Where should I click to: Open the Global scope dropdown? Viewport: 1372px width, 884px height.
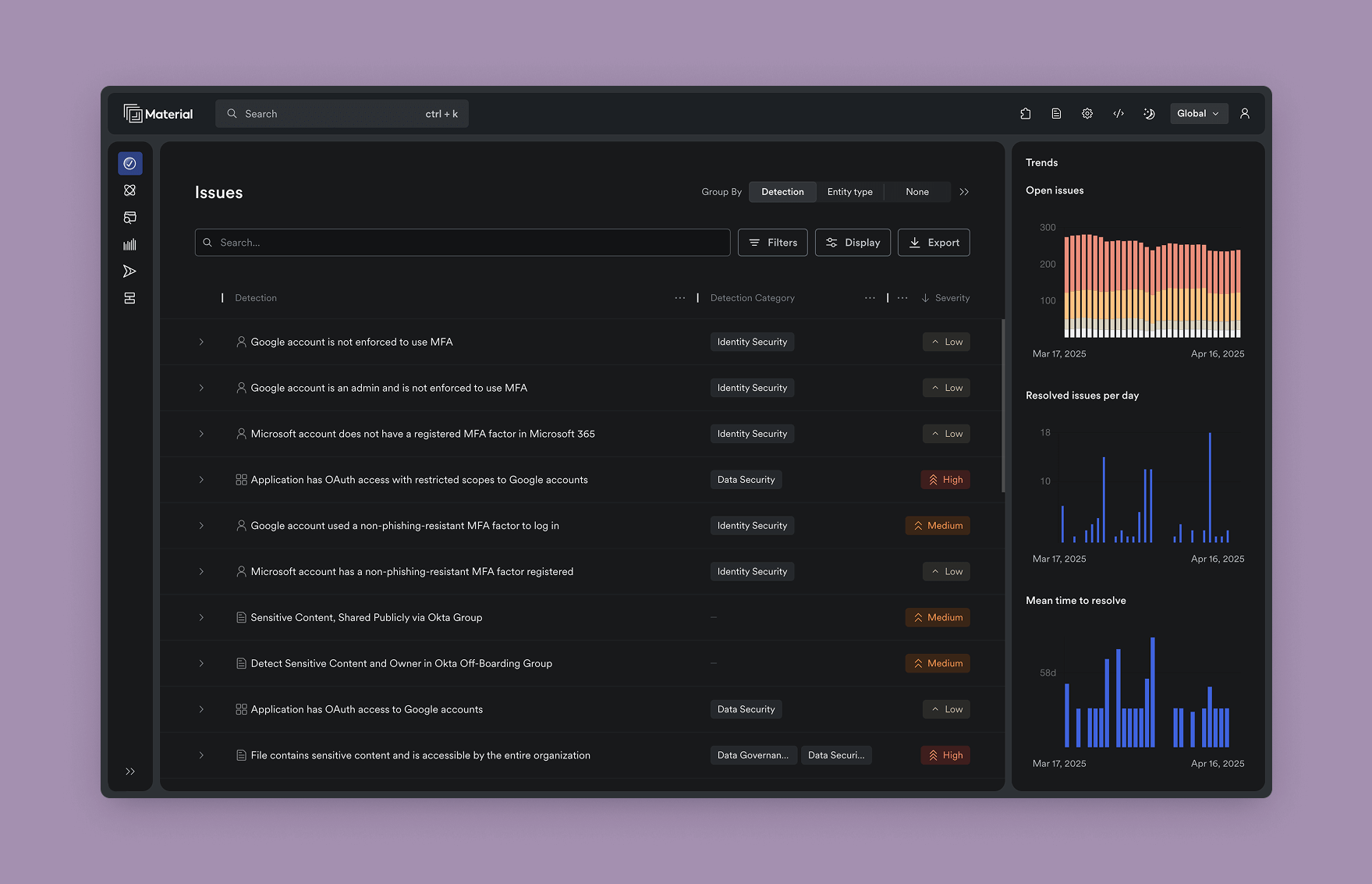click(x=1199, y=114)
